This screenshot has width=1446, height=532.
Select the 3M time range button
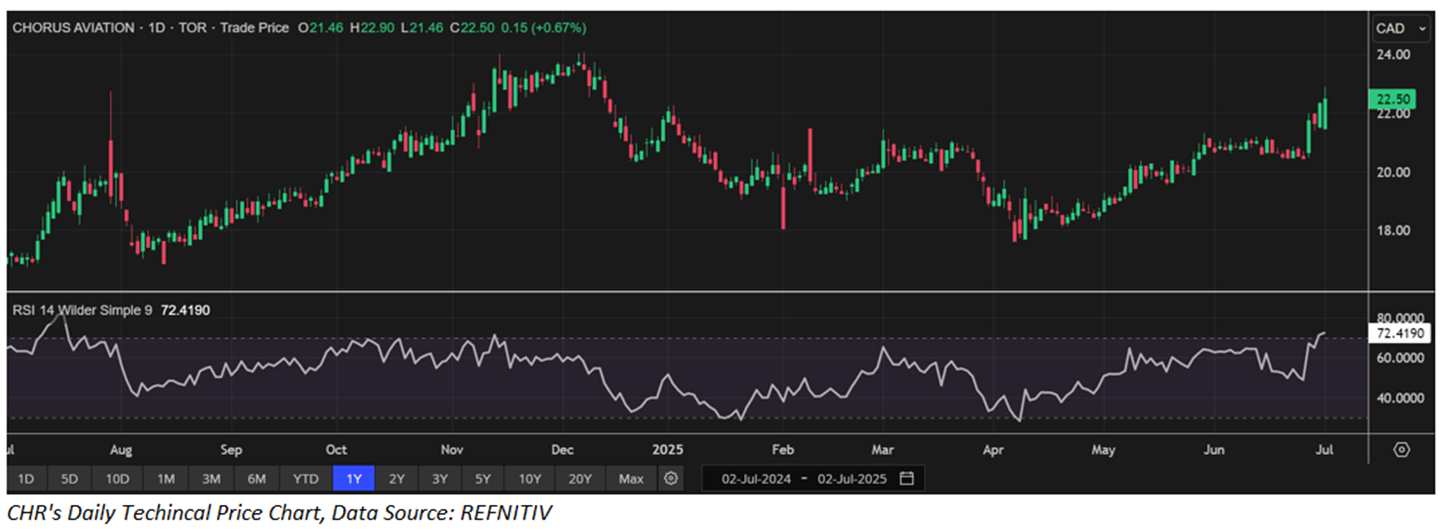211,479
